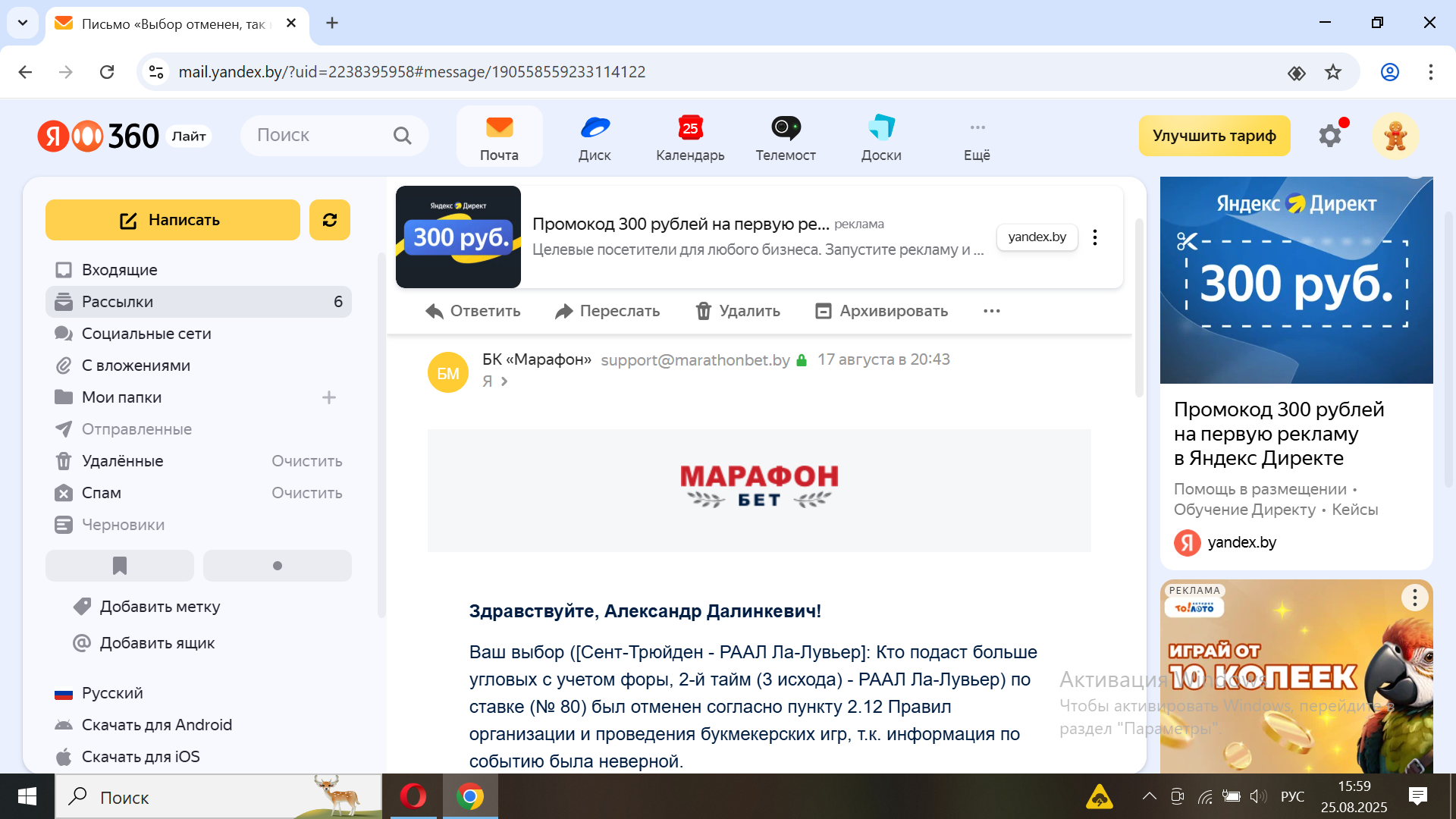Open Chrome menu (three dots)

pos(1431,72)
